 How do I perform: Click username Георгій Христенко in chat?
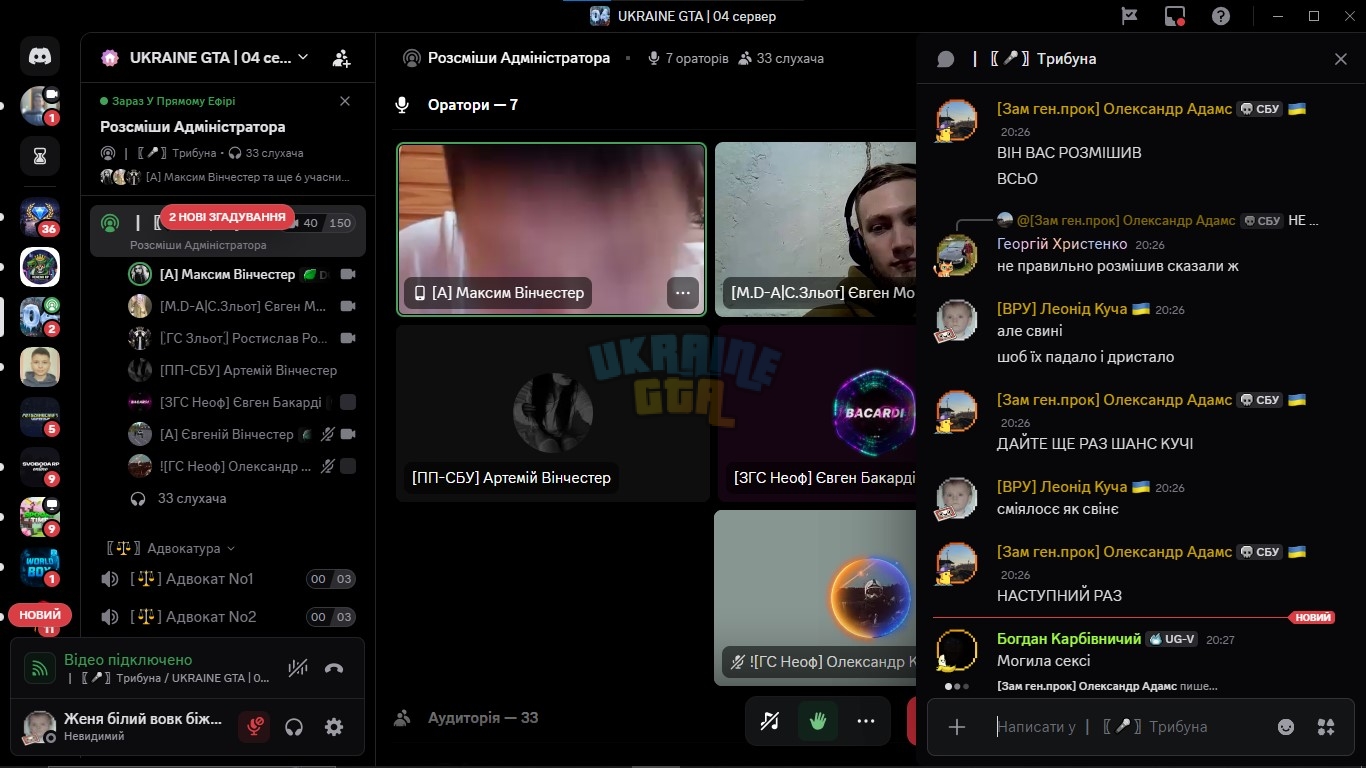1062,244
